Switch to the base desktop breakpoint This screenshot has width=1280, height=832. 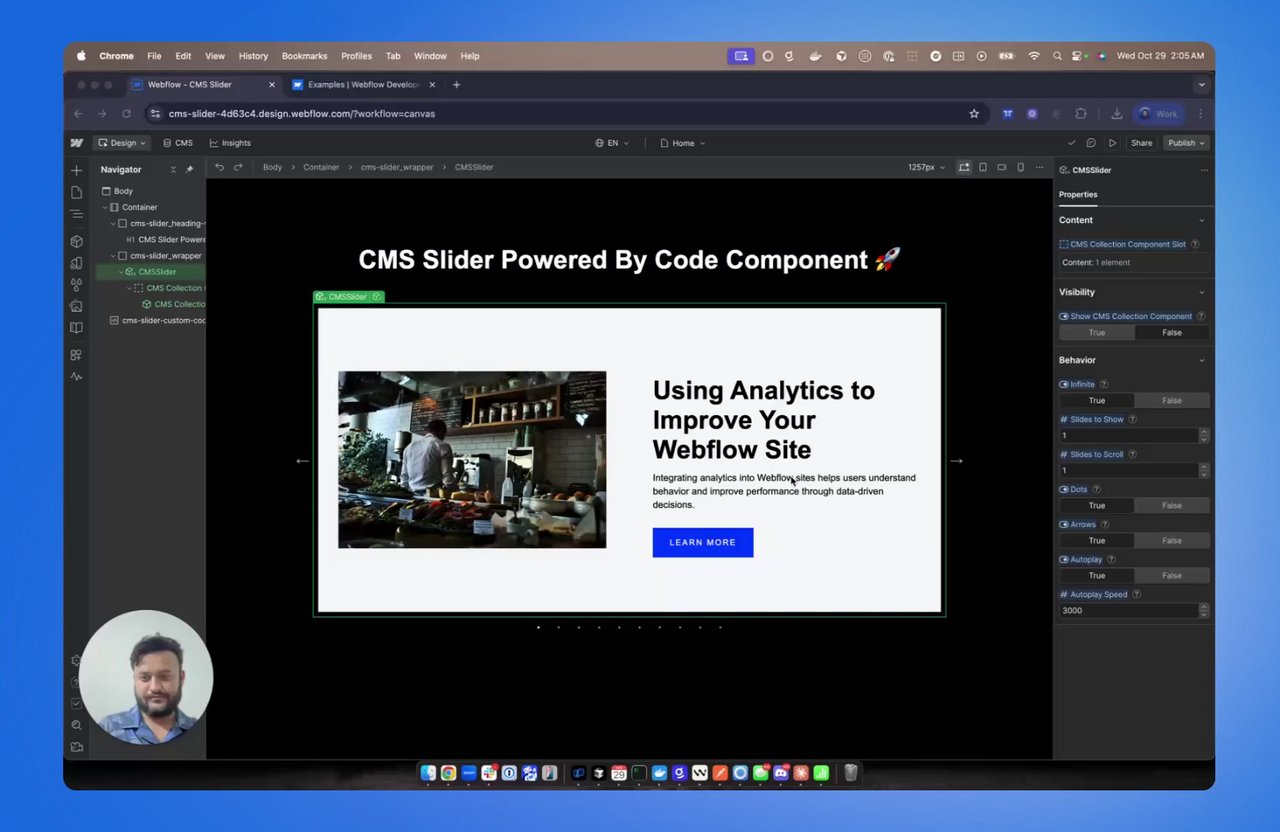(964, 167)
